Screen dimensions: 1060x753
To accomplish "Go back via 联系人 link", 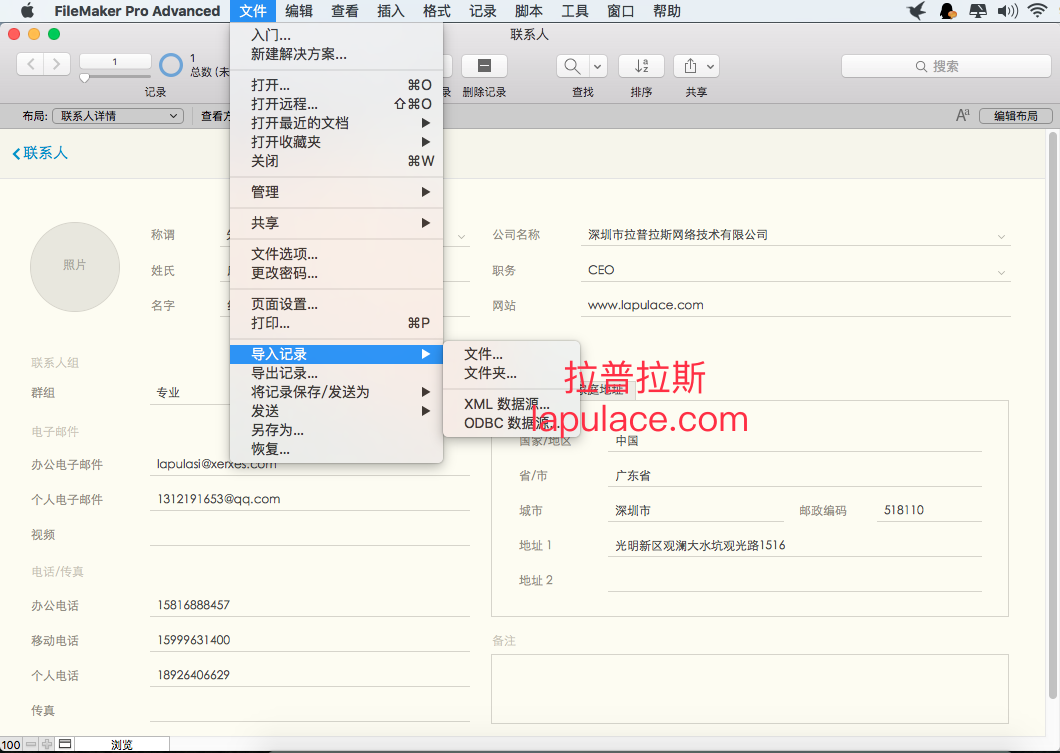I will pos(40,153).
